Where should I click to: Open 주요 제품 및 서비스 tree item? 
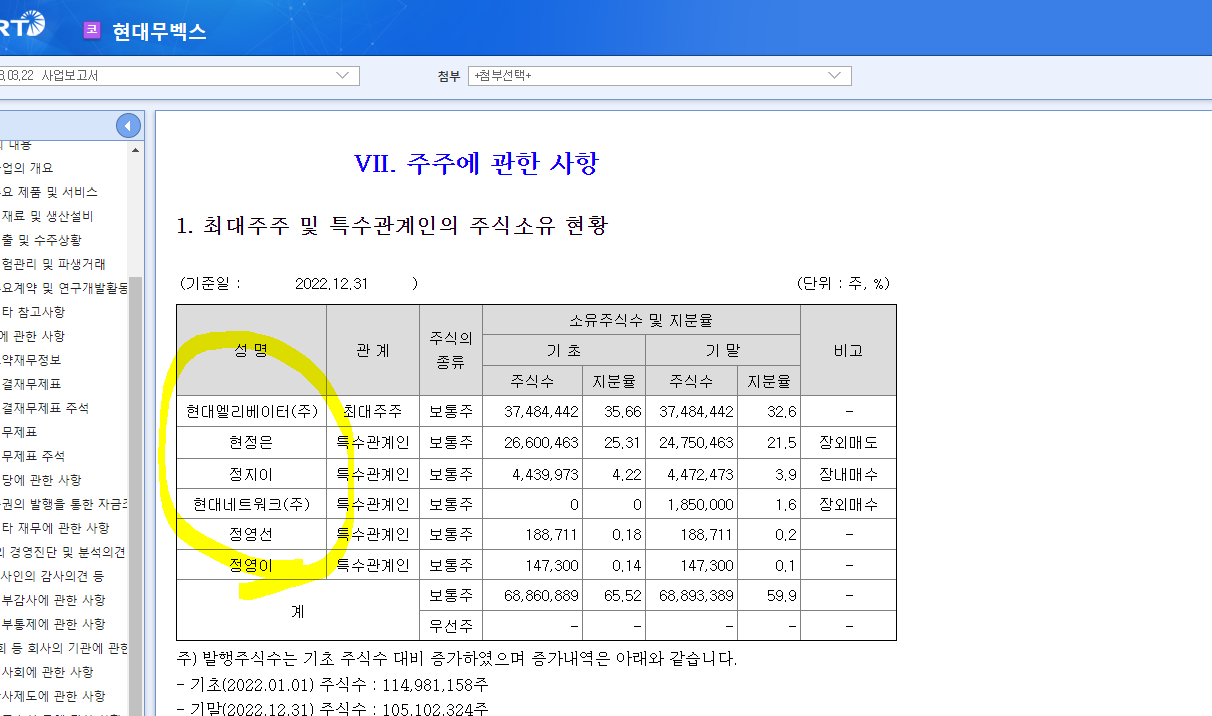[x=49, y=192]
